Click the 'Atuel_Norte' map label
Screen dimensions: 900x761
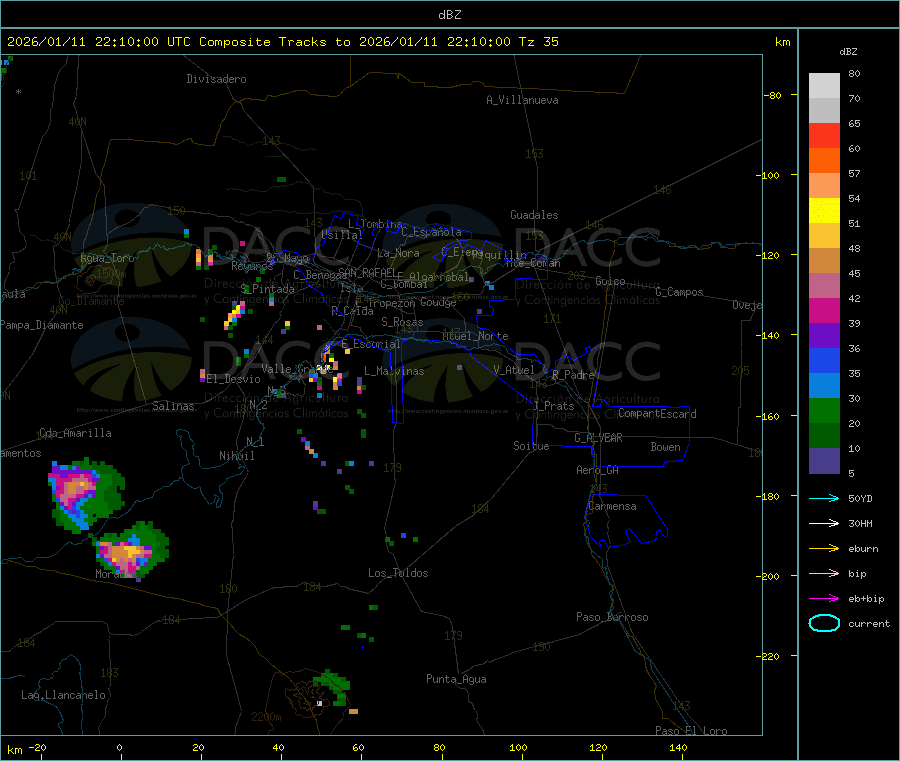pos(475,336)
